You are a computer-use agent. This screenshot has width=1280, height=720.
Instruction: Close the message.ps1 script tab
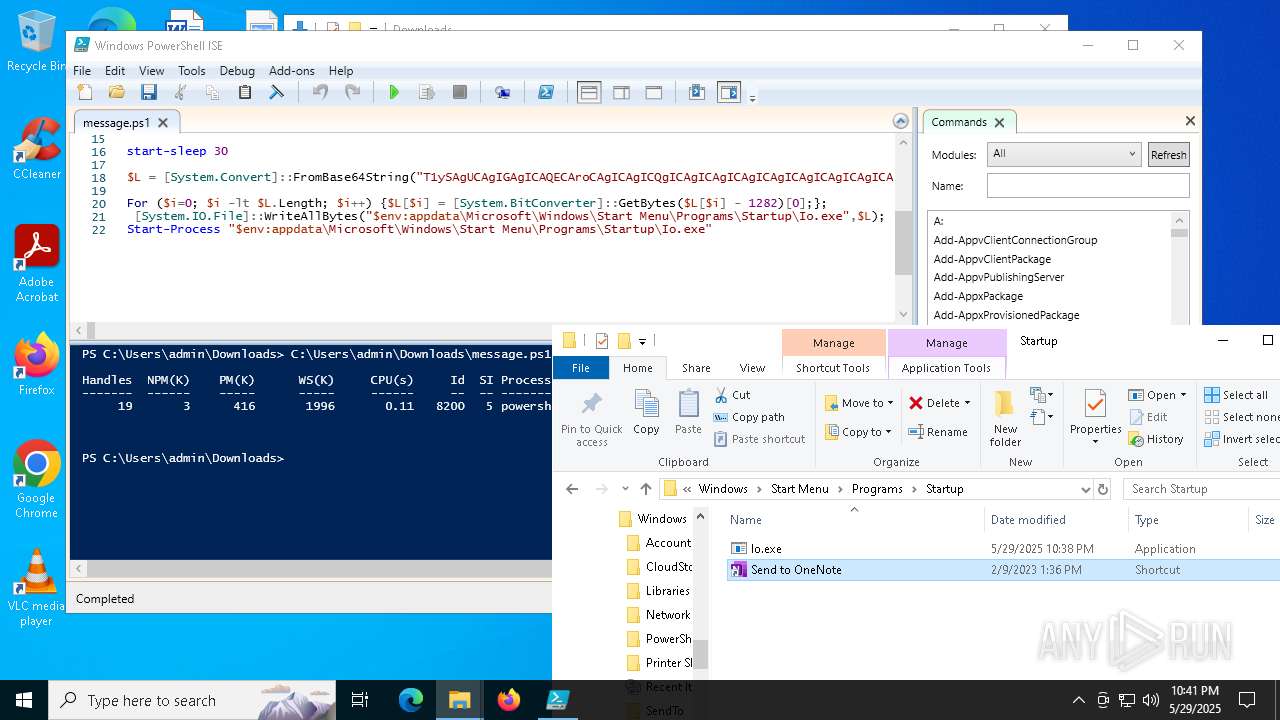pos(163,123)
